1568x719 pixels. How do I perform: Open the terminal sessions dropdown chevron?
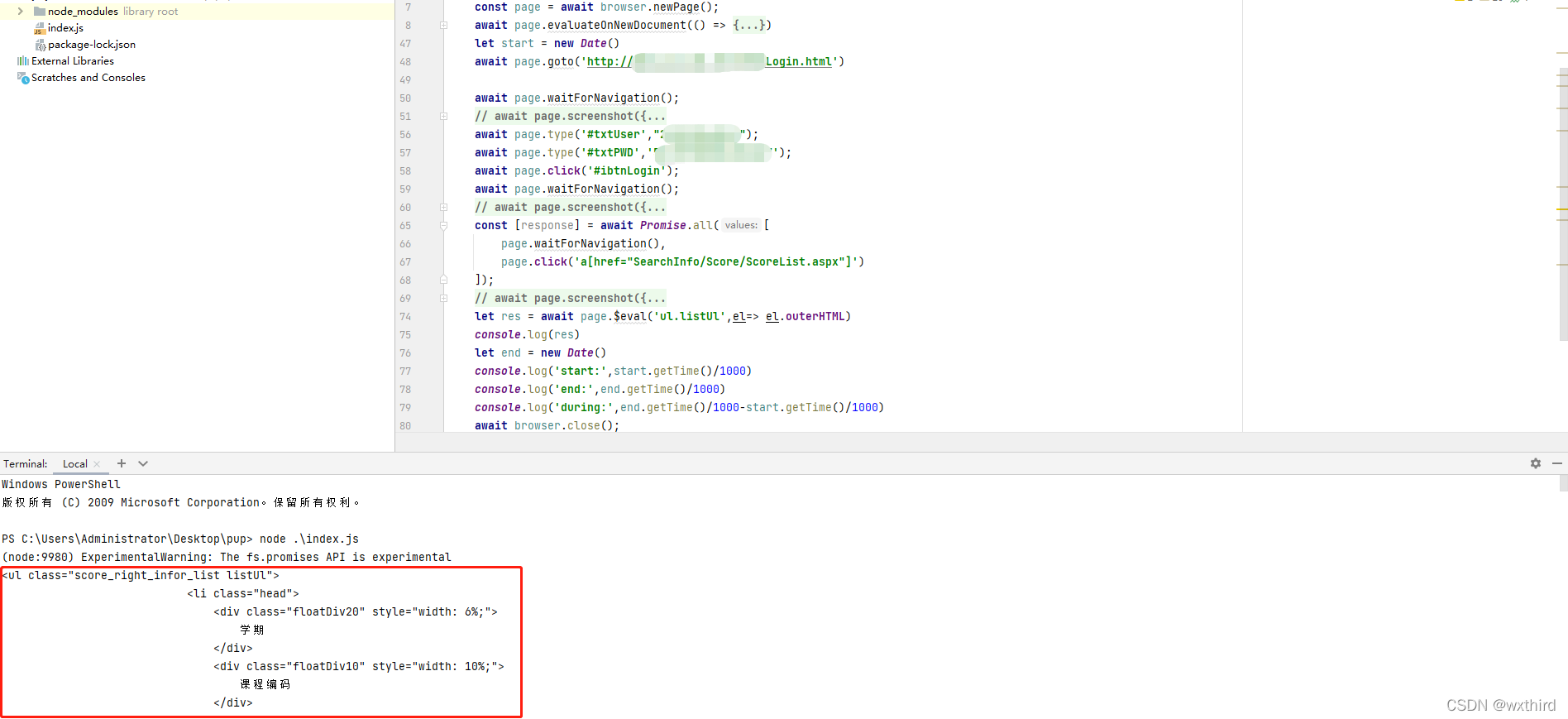(x=143, y=463)
